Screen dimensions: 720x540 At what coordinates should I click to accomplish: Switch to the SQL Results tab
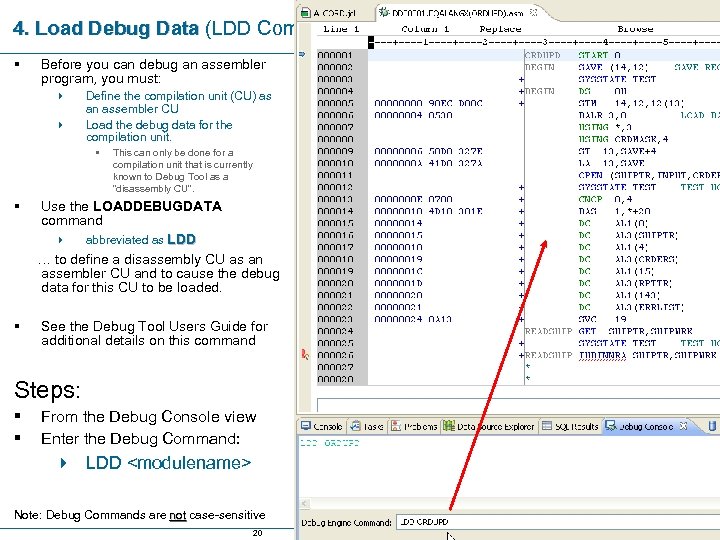(577, 426)
